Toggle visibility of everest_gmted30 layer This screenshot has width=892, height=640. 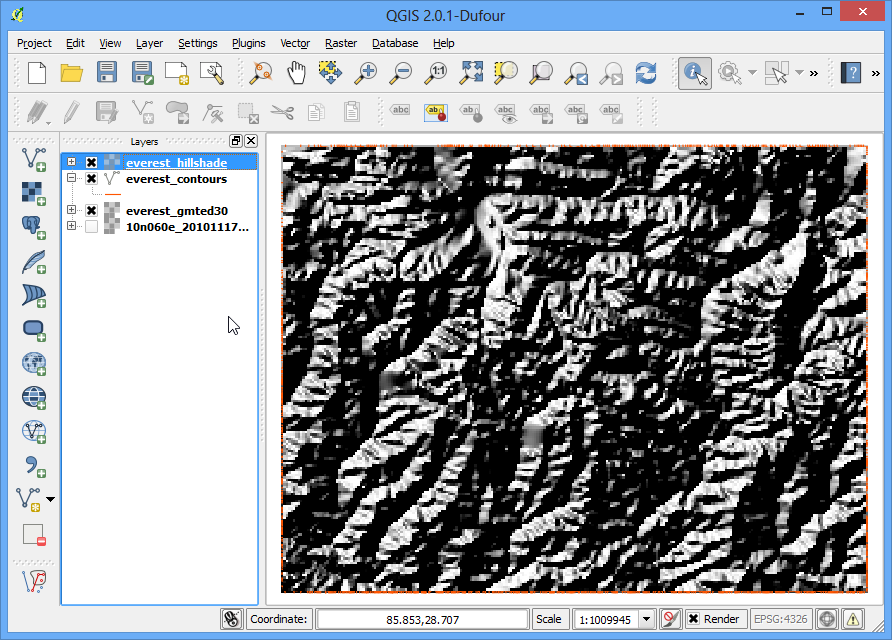[91, 210]
